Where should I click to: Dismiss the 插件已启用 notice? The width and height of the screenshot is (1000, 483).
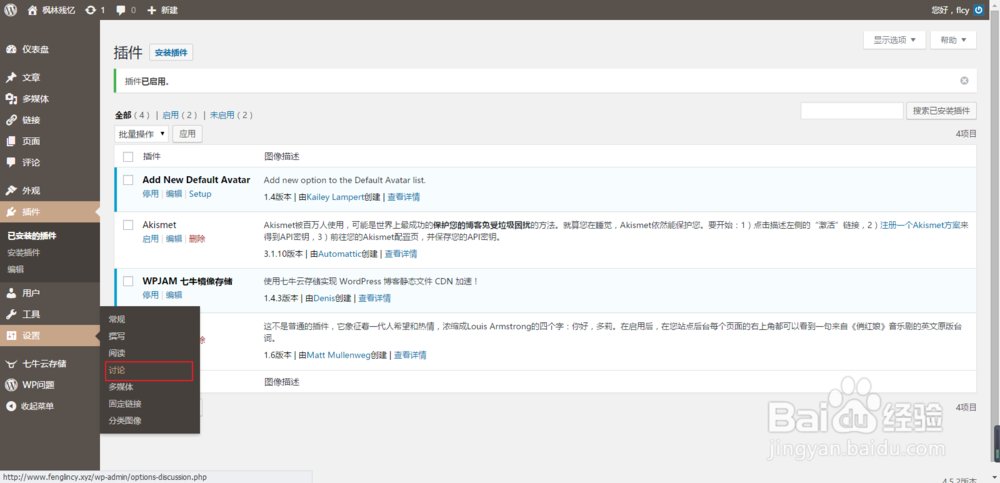tap(964, 81)
